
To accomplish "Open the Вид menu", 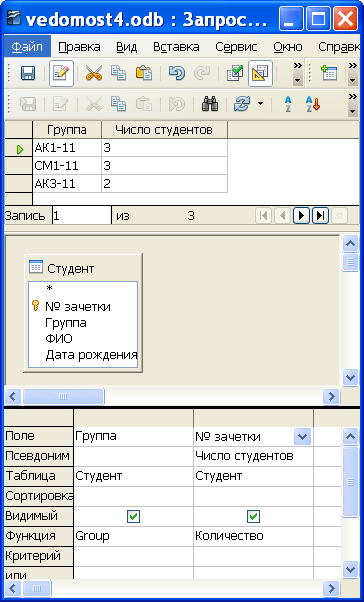I will coord(127,47).
